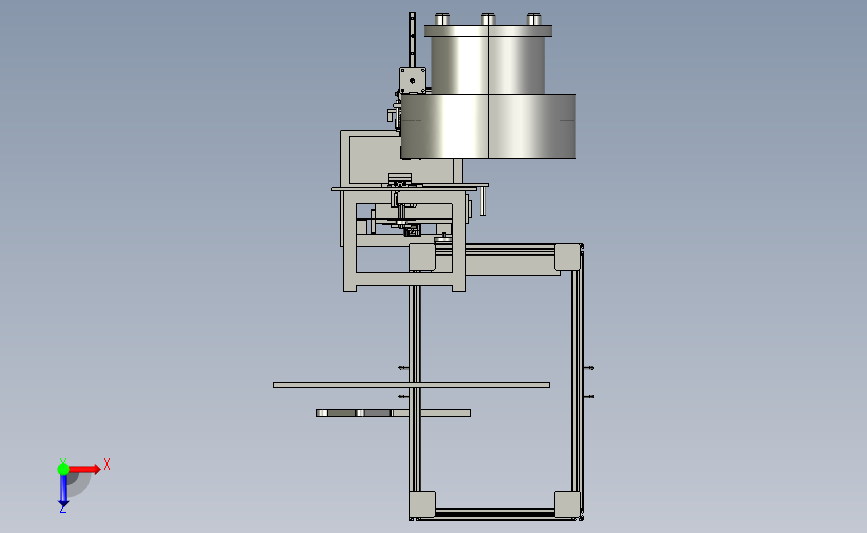Select the right vertical aluminum rail of the frame
The height and width of the screenshot is (533, 867).
[577, 380]
